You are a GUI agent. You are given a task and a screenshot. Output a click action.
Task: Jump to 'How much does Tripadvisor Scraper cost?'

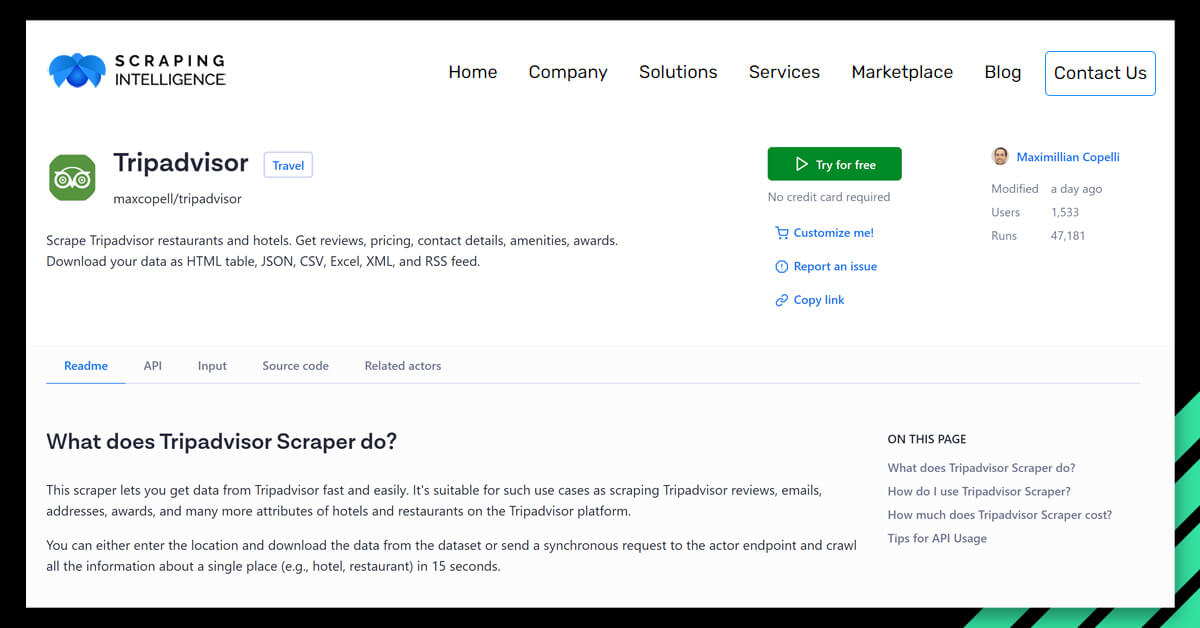pos(1000,515)
